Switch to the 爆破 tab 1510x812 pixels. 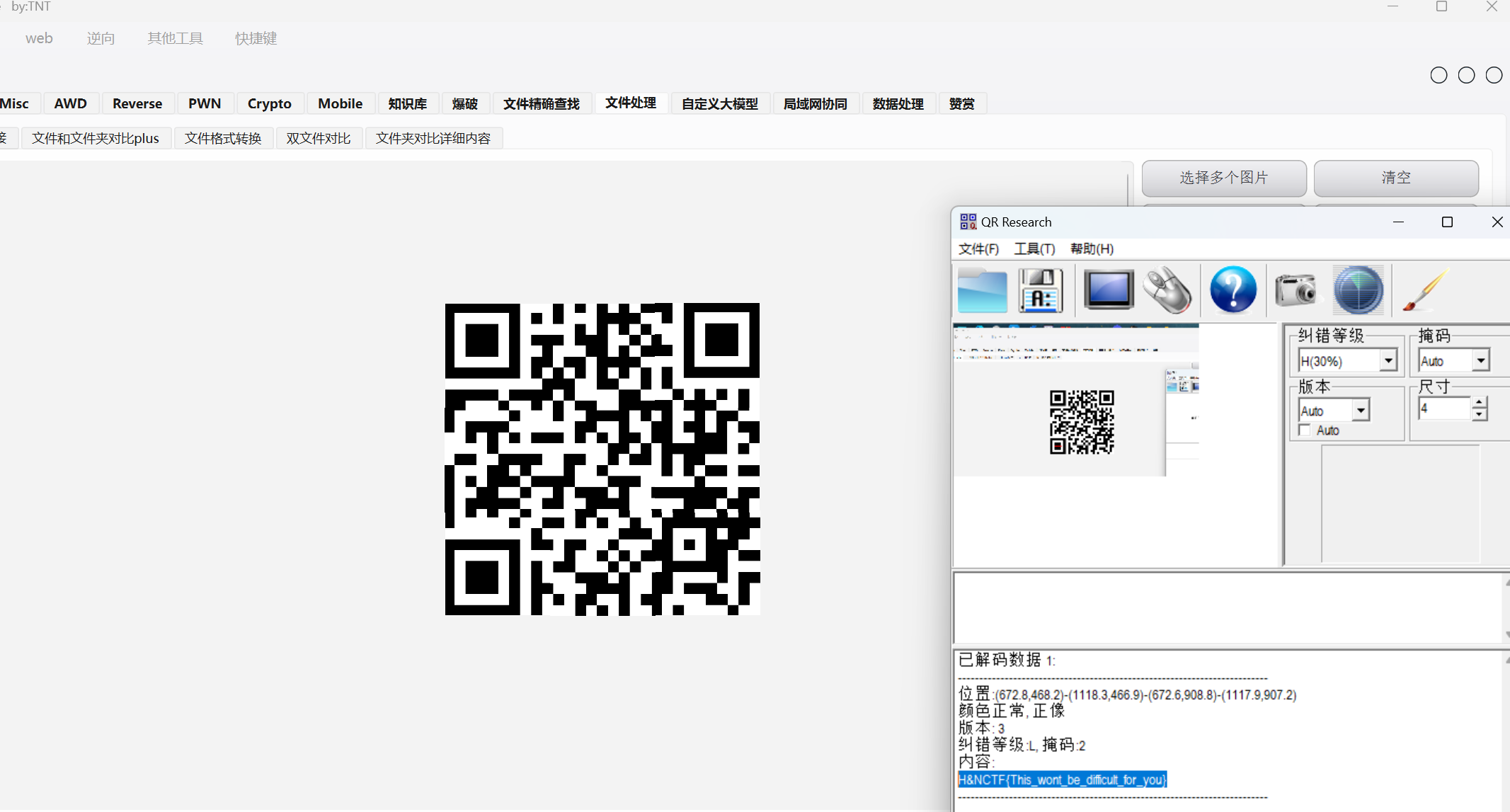click(465, 103)
